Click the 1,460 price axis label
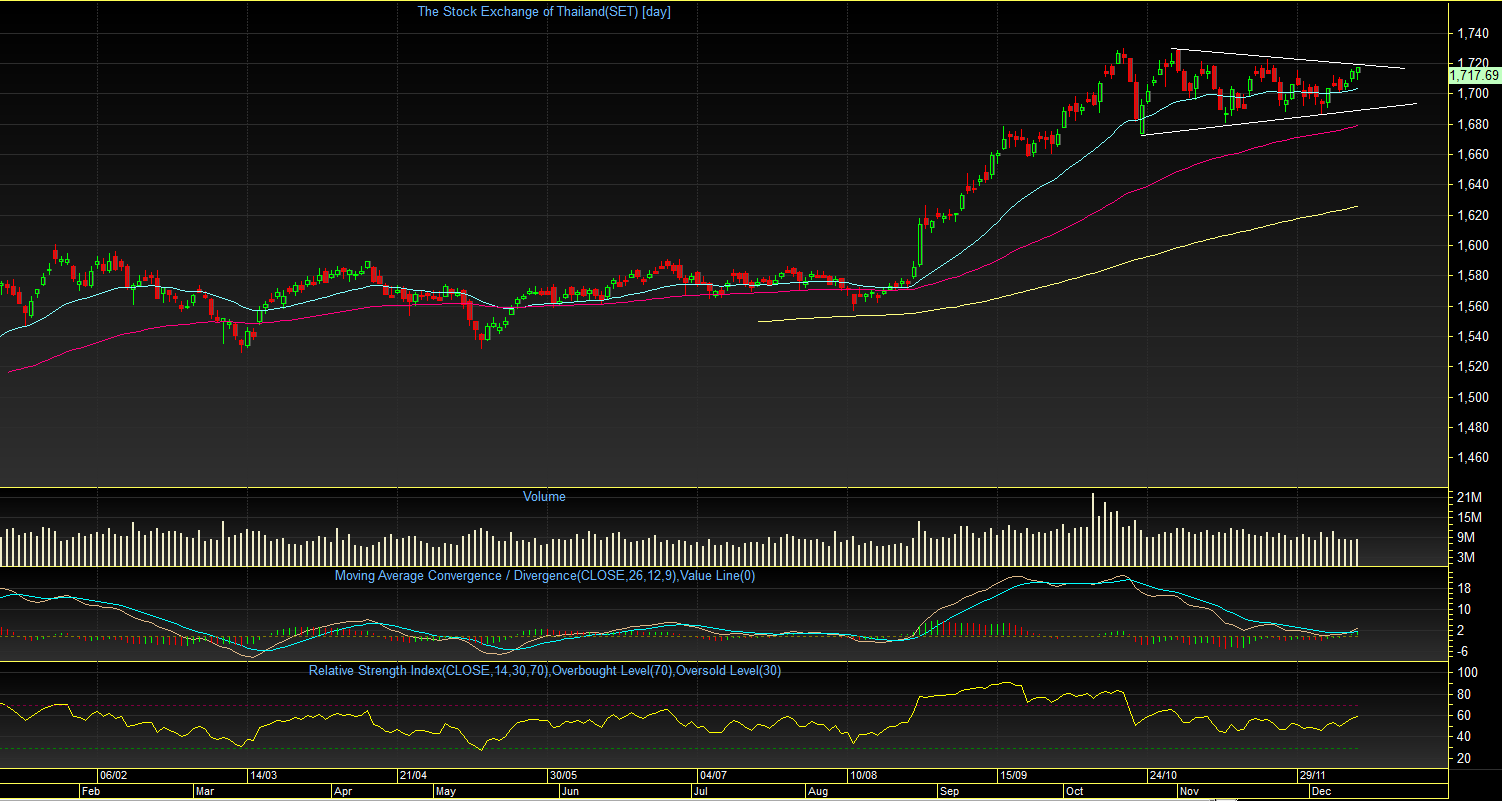This screenshot has width=1502, height=801. 1472,459
